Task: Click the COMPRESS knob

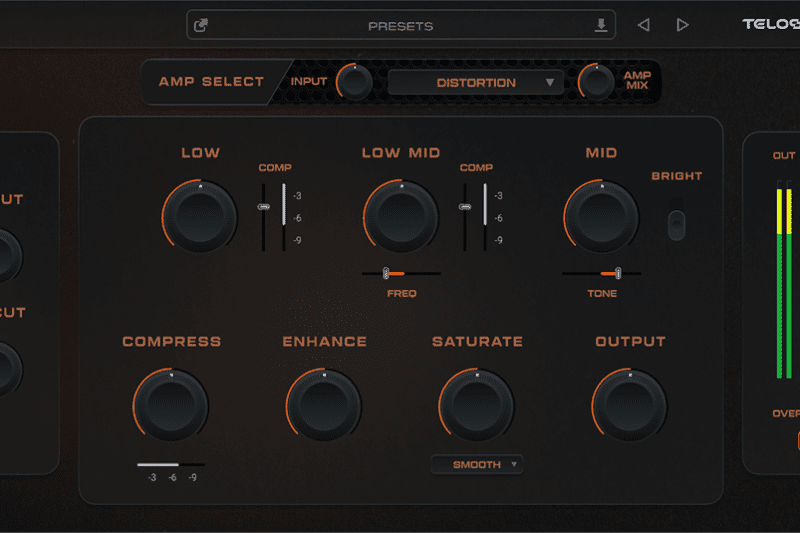Action: (x=170, y=405)
